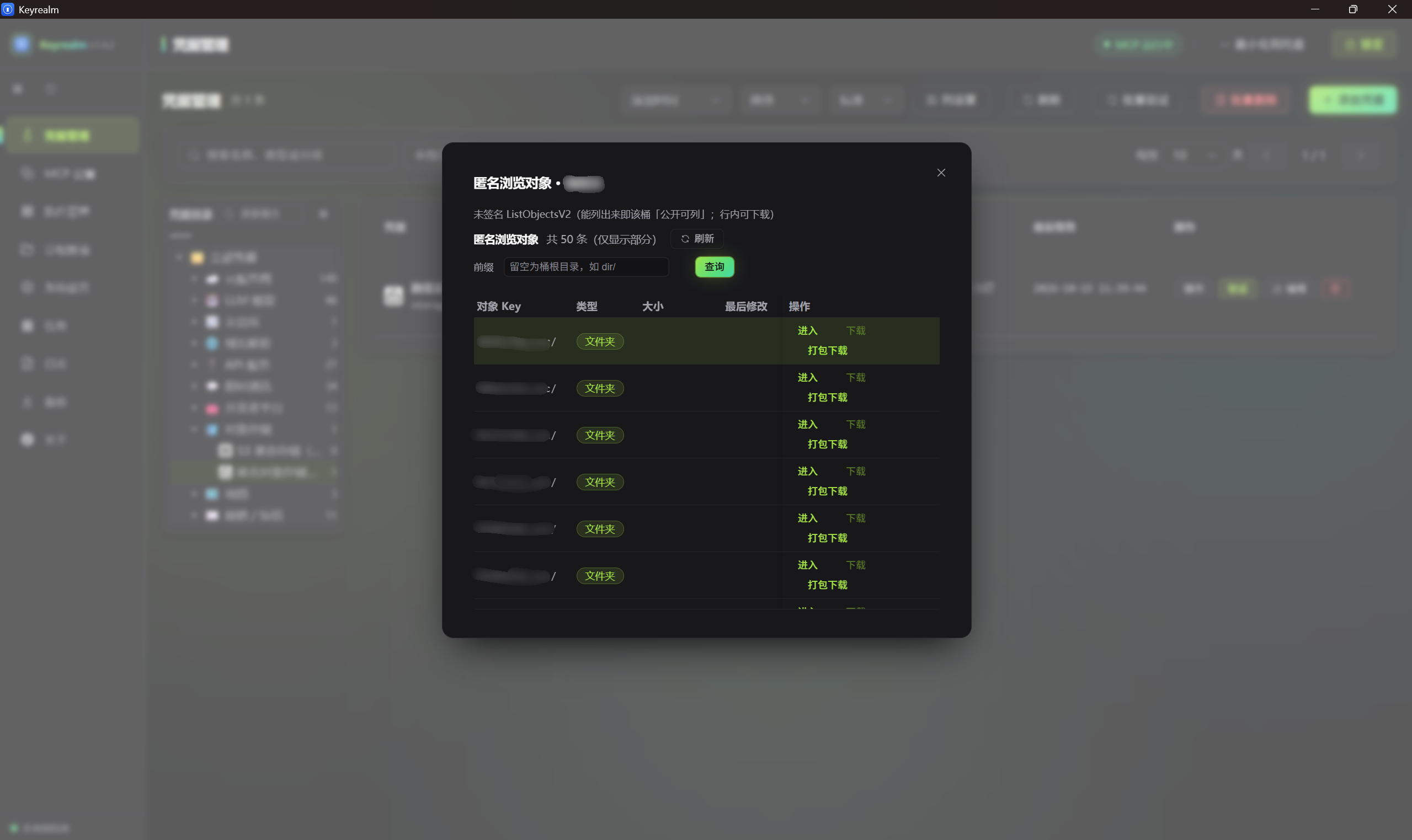The height and width of the screenshot is (840, 1412).
Task: Click the 操作 column header
Action: [x=799, y=306]
